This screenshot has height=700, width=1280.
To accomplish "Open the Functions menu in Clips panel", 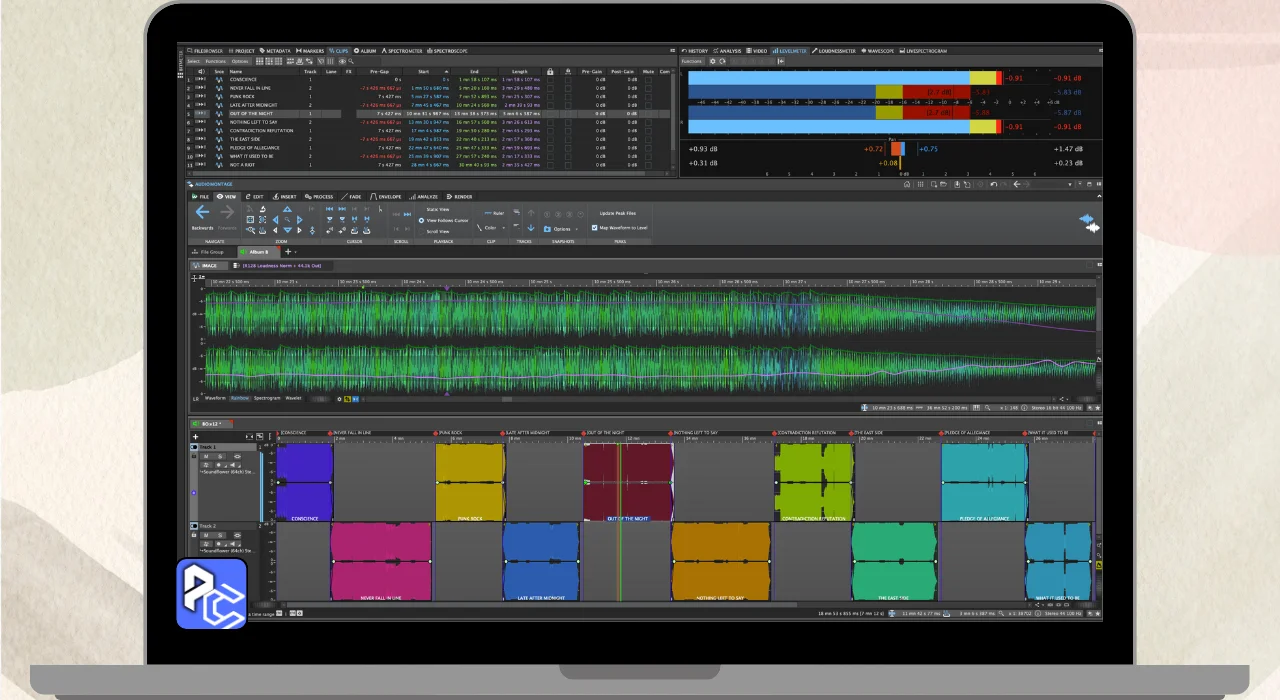I will (x=216, y=61).
